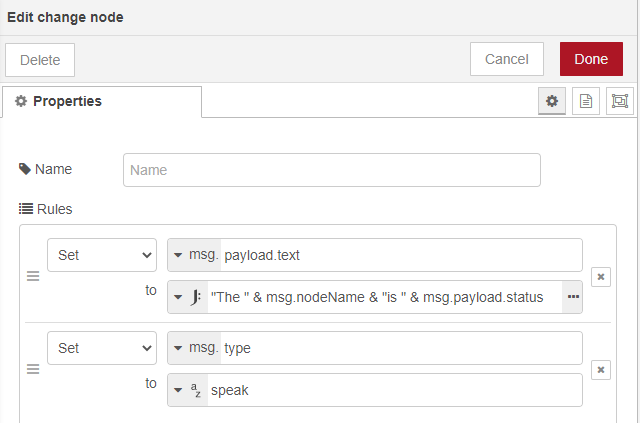Viewport: 640px width, 423px height.
Task: Click into the Name input field
Action: pos(331,170)
